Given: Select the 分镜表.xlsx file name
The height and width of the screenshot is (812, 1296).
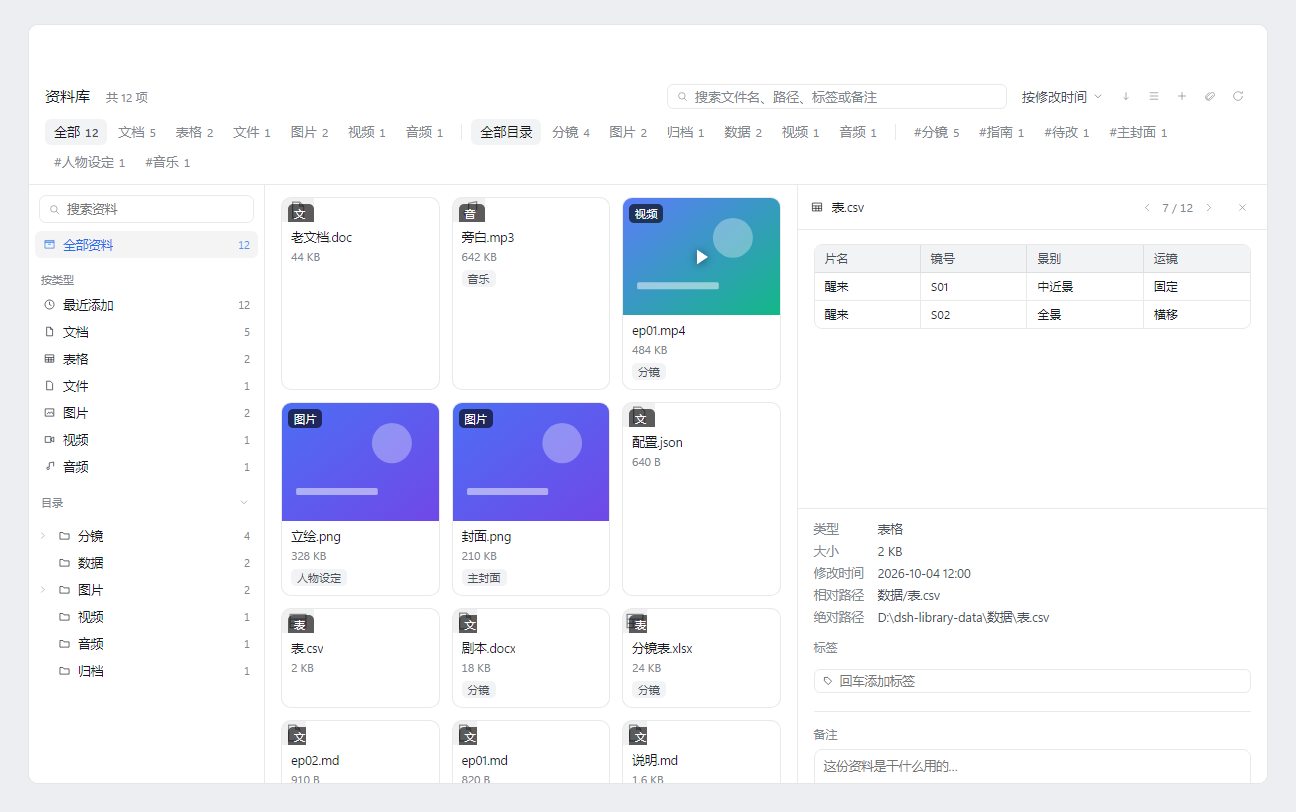Looking at the screenshot, I should [x=661, y=649].
